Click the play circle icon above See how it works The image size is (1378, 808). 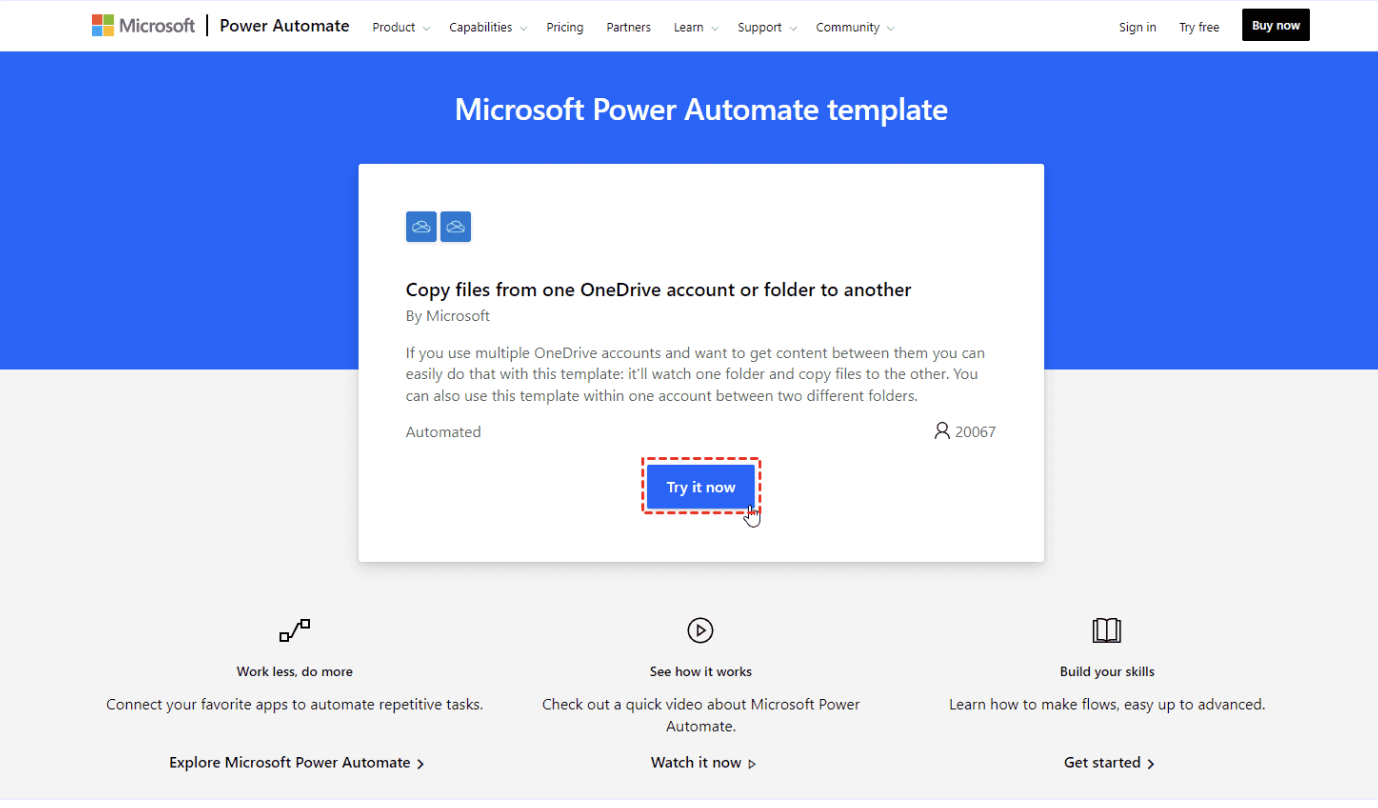click(x=700, y=630)
